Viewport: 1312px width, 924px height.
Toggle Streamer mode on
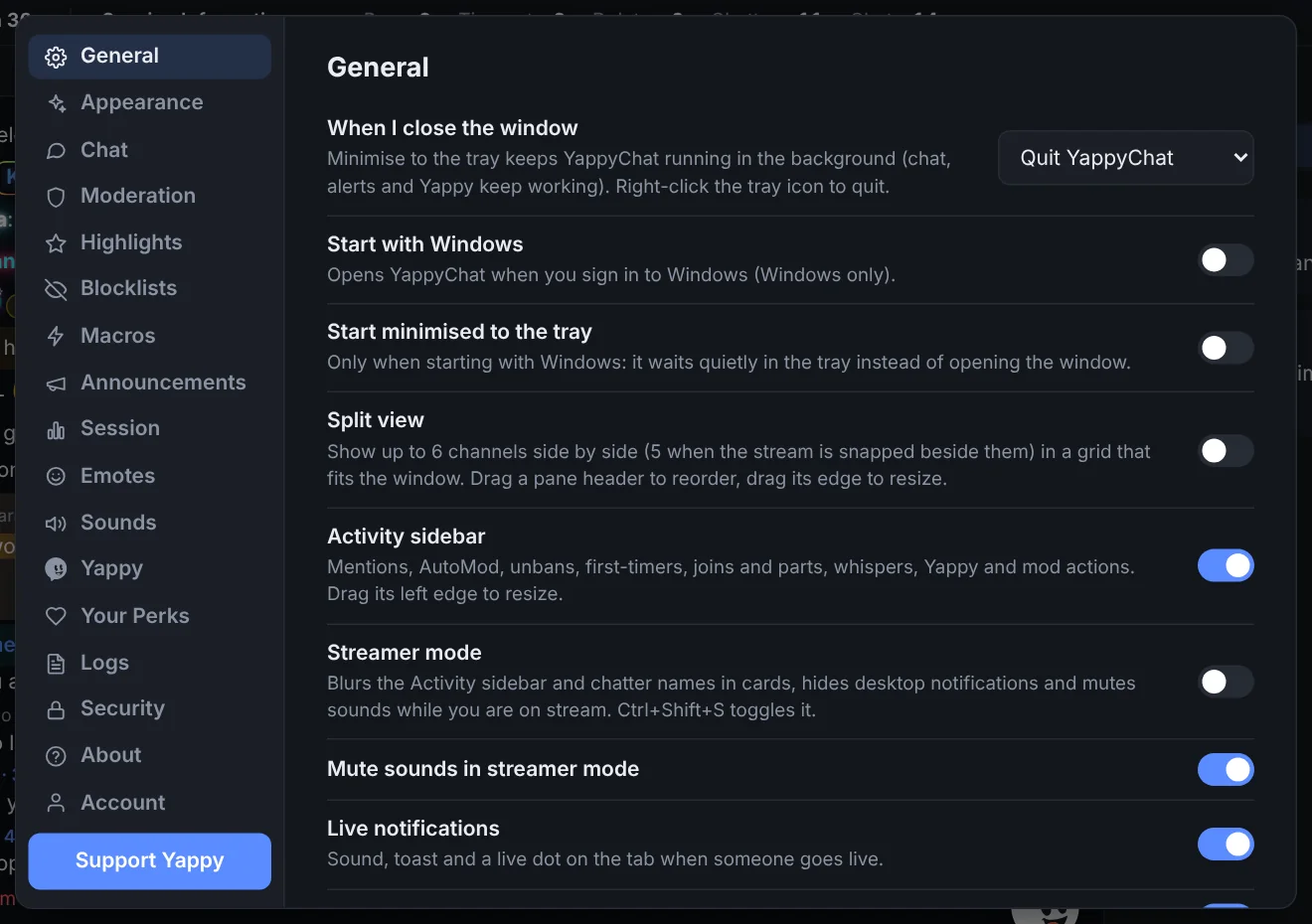click(x=1226, y=682)
